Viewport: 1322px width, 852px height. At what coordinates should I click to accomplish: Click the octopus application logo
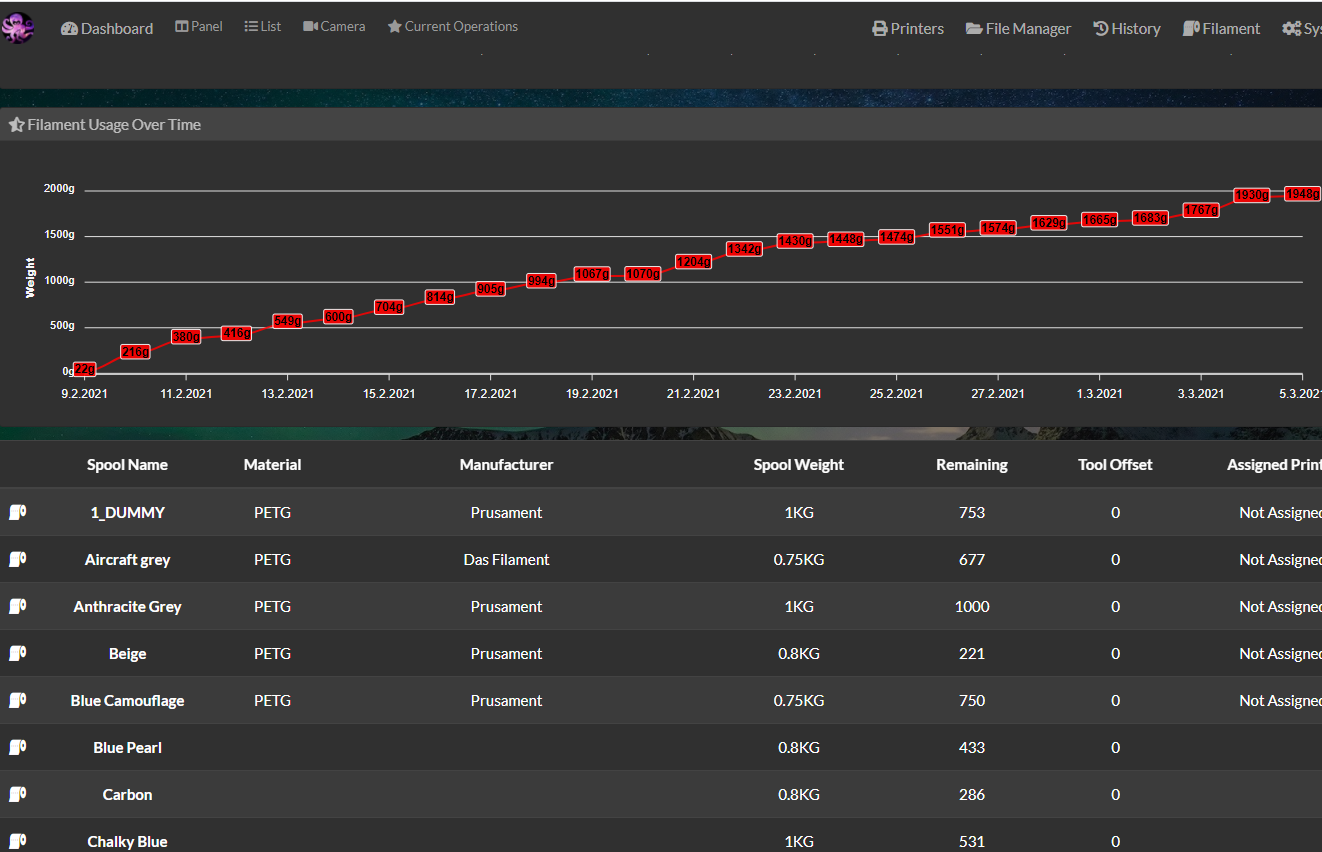click(18, 27)
